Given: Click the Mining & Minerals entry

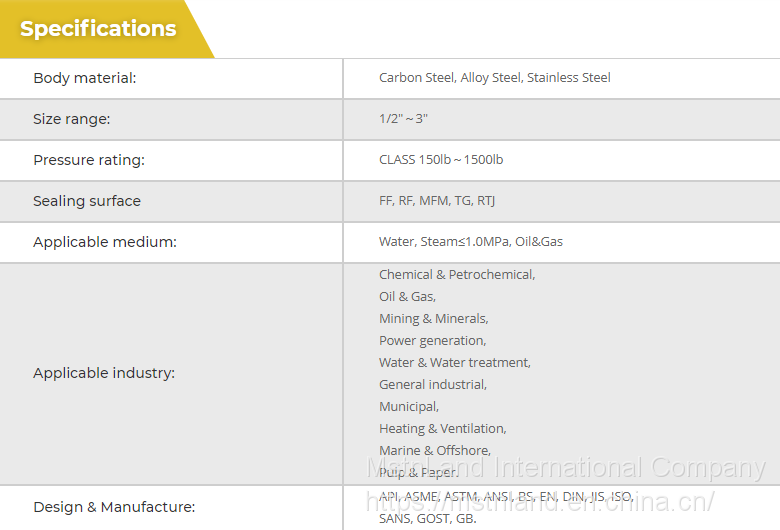Looking at the screenshot, I should (433, 319).
